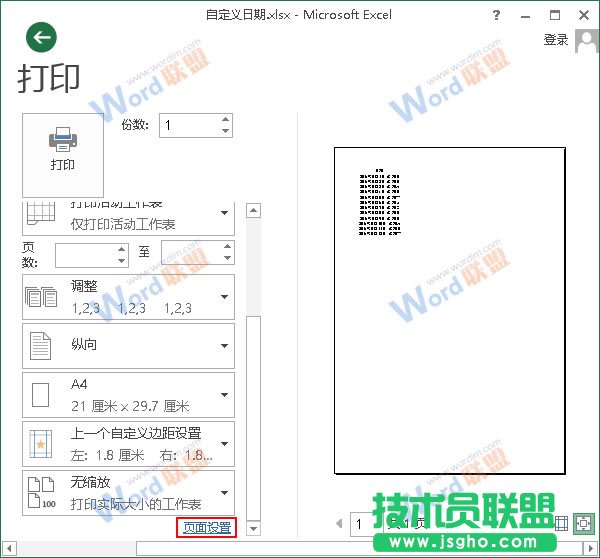Click the print preview page thumbnail
The height and width of the screenshot is (558, 600).
click(450, 310)
